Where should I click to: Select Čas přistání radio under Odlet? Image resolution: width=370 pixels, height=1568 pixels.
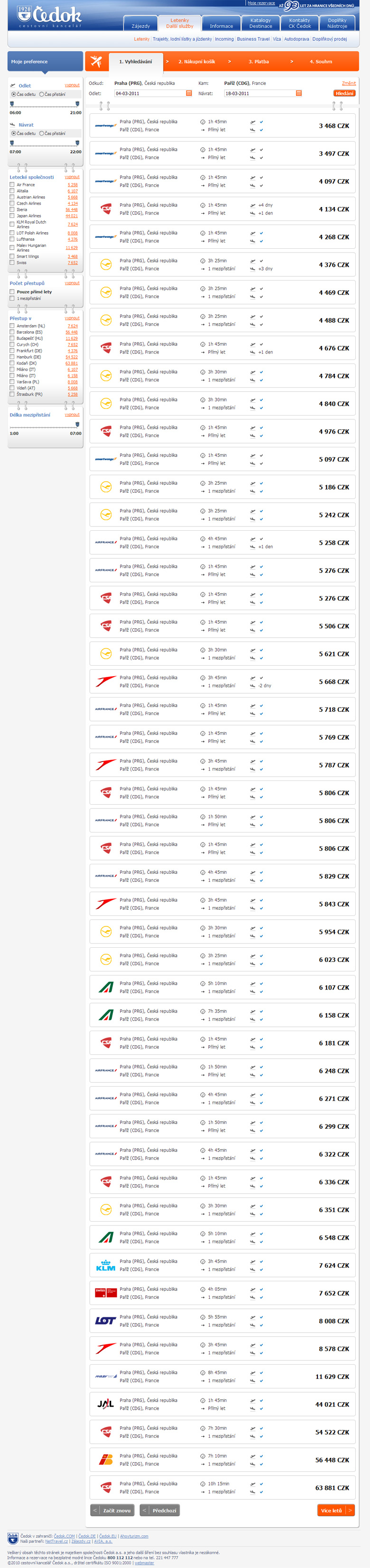click(x=41, y=94)
